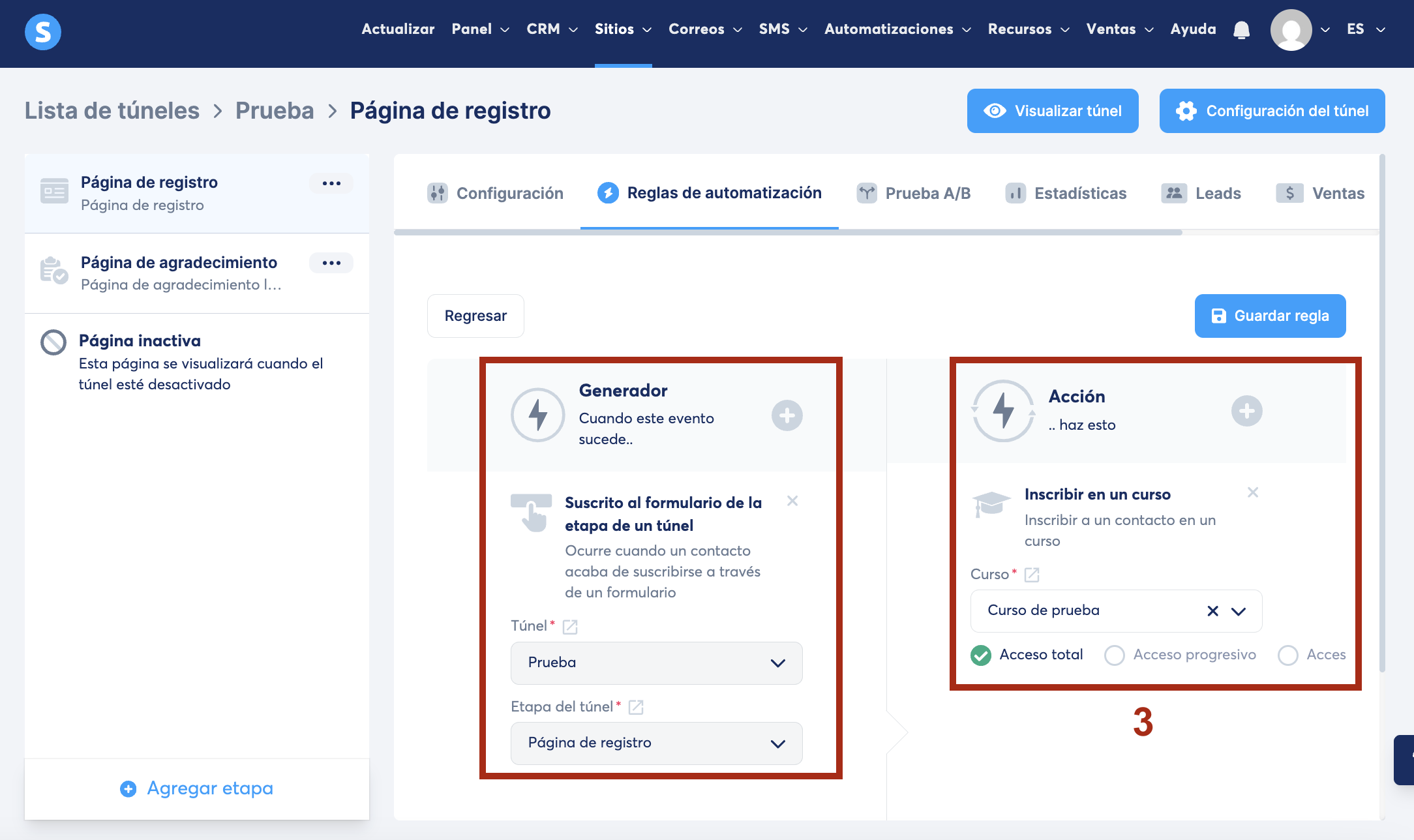Add a new trigger with Generador plus icon
This screenshot has width=1414, height=840.
tap(787, 415)
